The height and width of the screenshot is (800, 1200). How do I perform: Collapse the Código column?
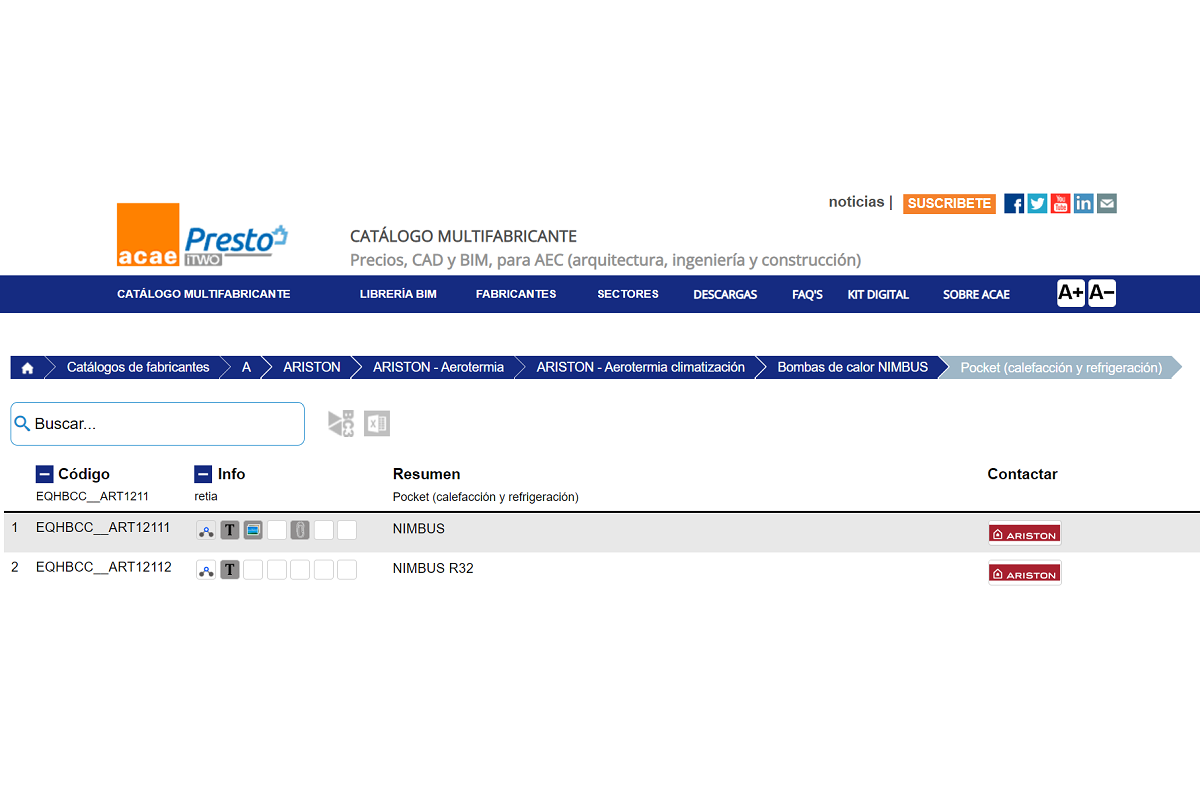pyautogui.click(x=44, y=474)
